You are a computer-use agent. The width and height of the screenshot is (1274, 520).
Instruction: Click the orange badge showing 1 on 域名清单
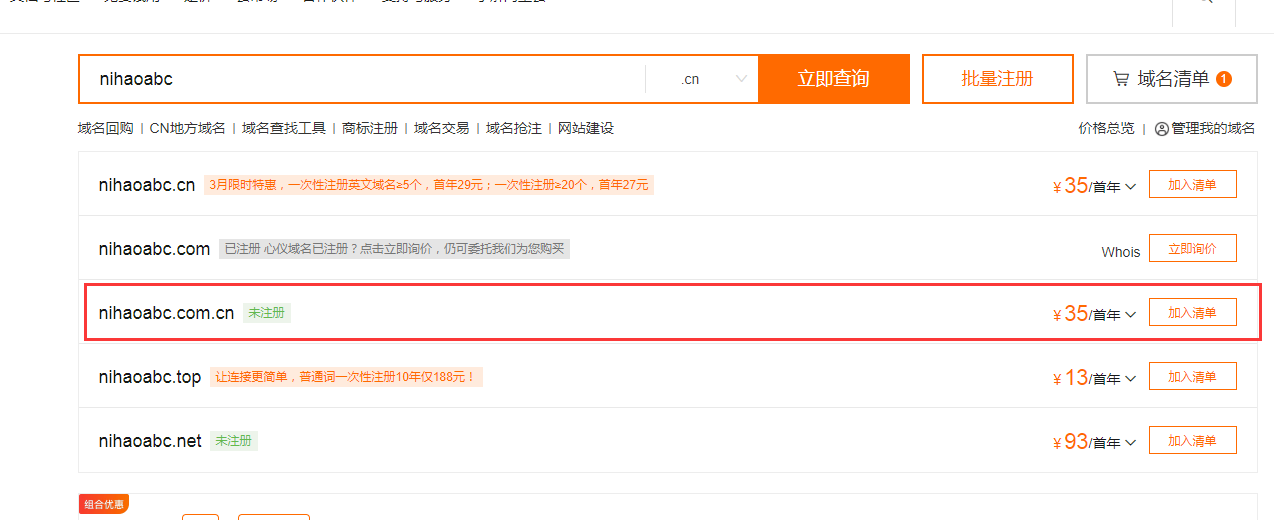pyautogui.click(x=1224, y=79)
